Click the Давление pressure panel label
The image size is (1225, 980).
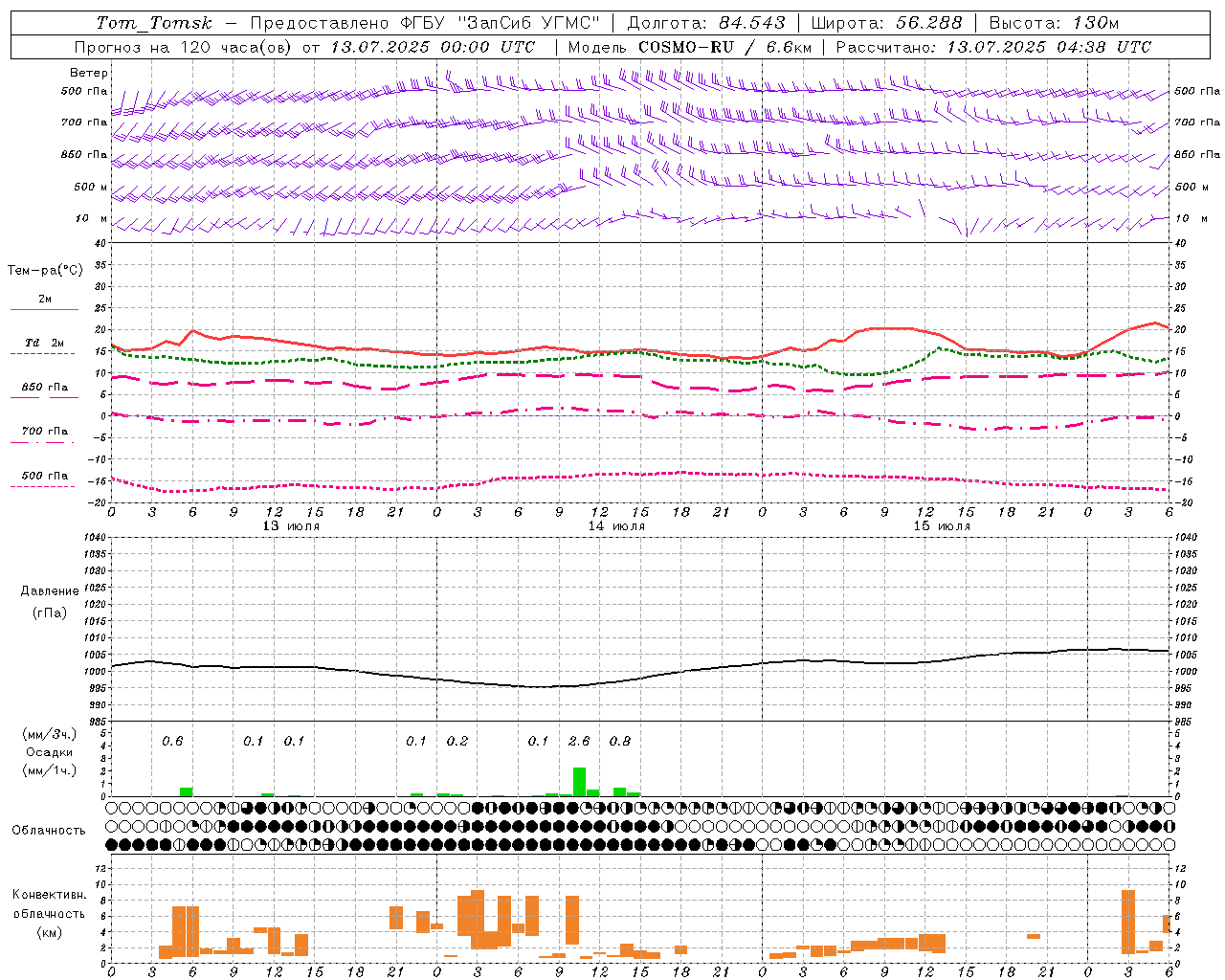click(x=50, y=591)
